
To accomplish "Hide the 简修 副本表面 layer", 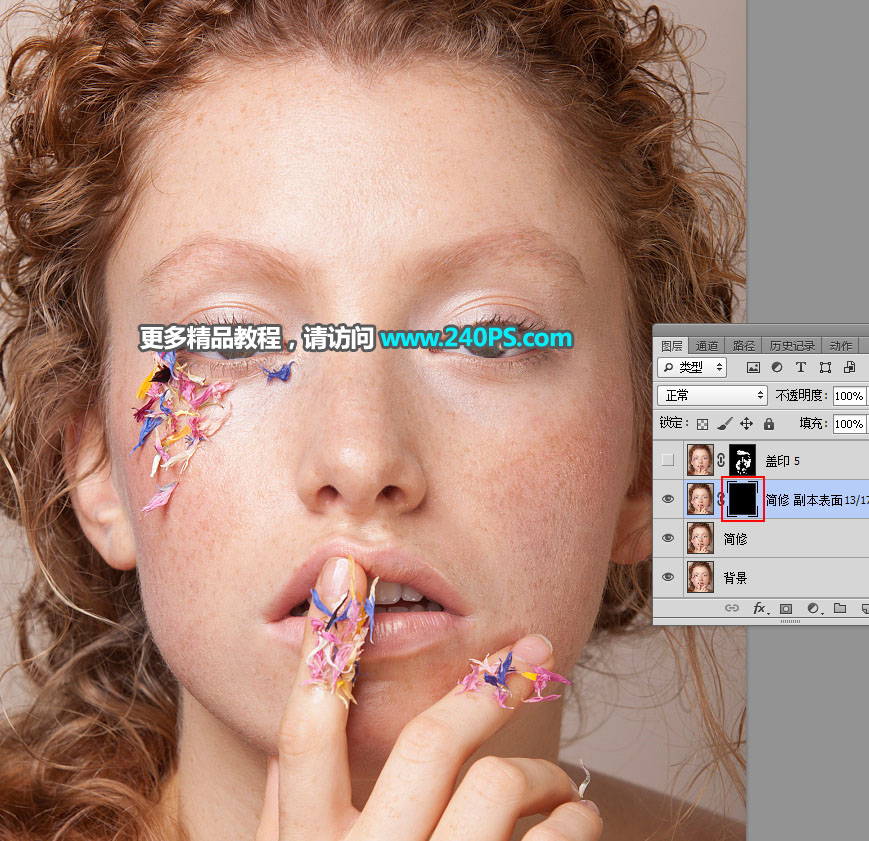I will [668, 499].
